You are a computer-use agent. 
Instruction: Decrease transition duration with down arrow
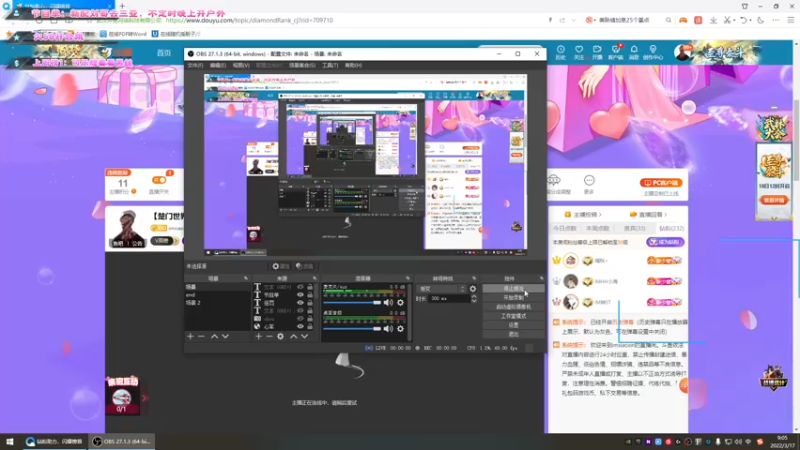click(x=474, y=301)
